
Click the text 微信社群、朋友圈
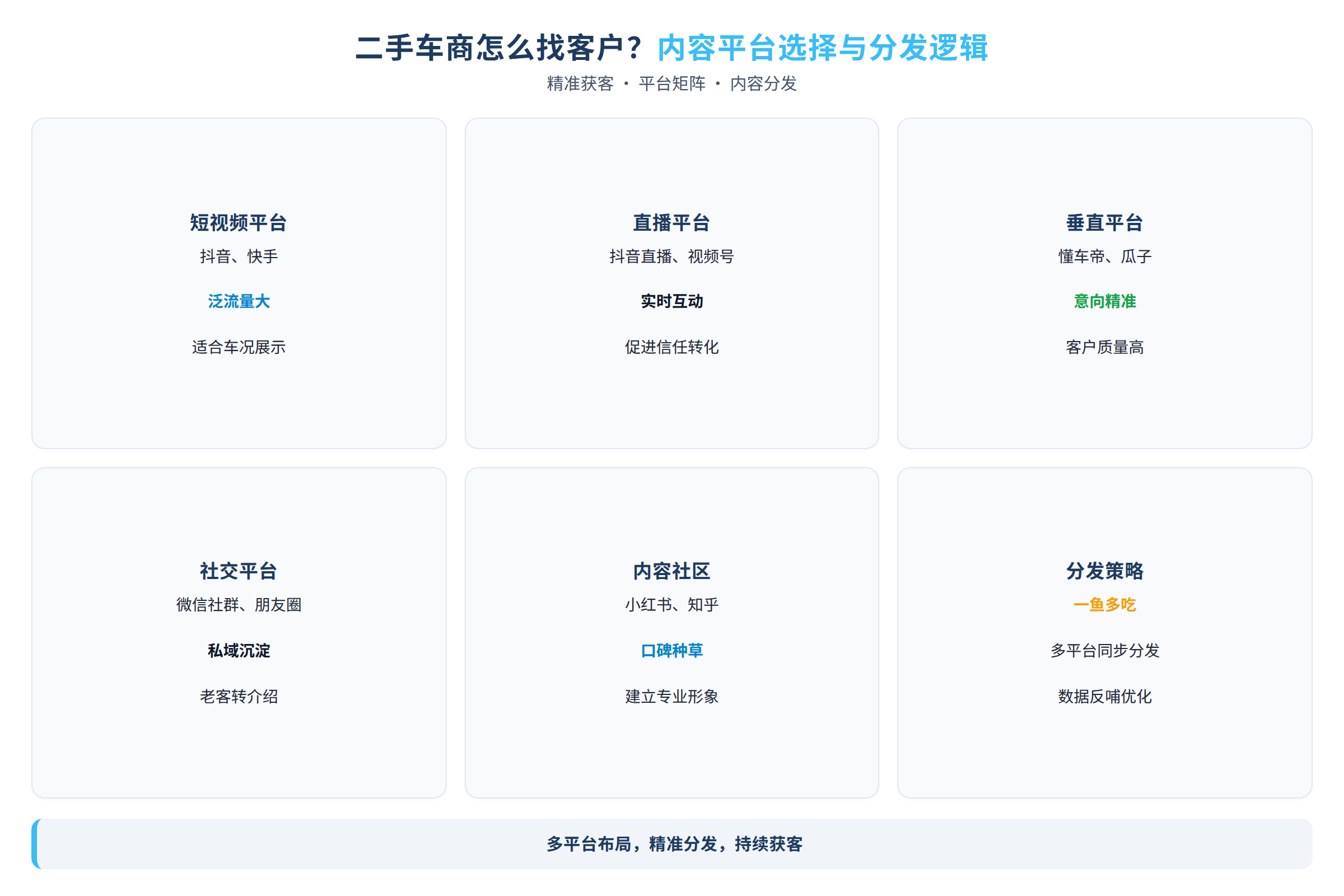coord(239,605)
